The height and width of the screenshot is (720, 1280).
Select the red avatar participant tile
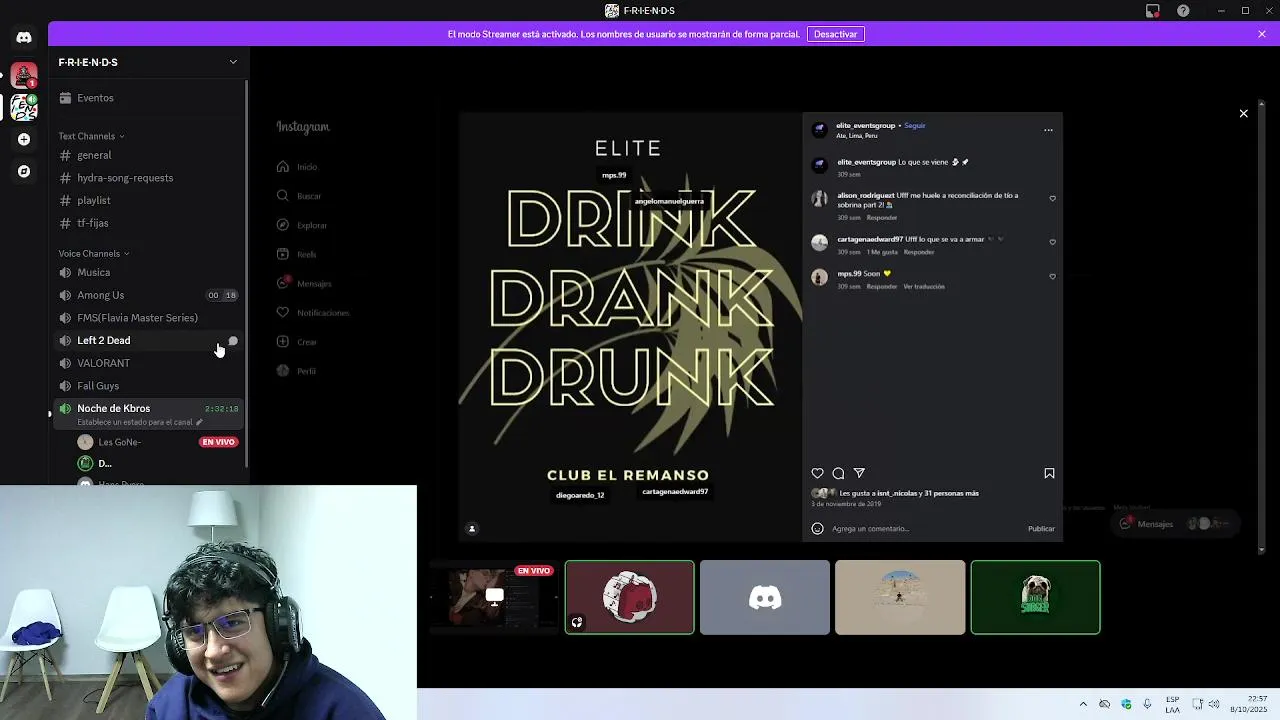tap(629, 597)
